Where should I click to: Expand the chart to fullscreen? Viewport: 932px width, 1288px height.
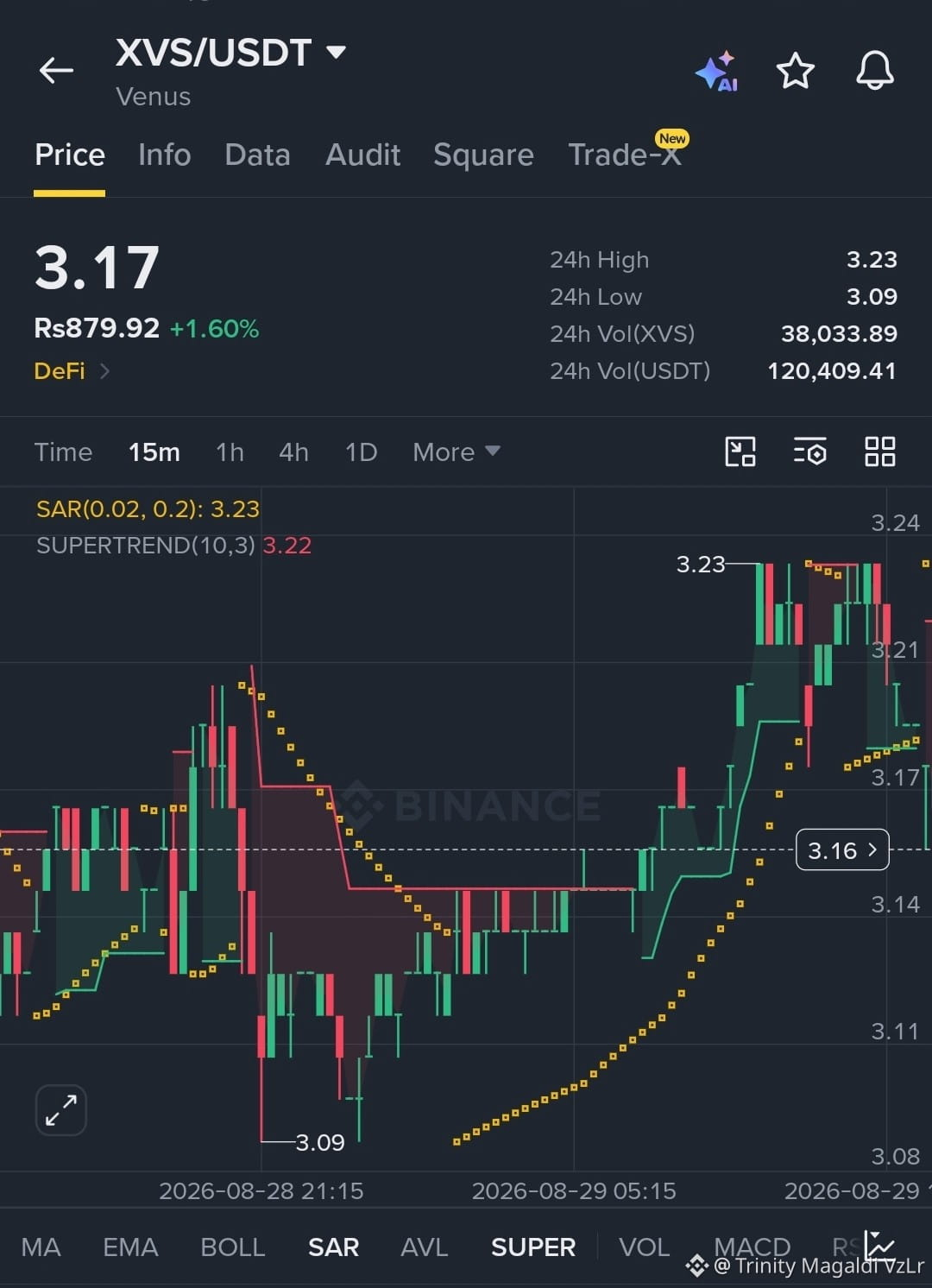pos(60,1109)
